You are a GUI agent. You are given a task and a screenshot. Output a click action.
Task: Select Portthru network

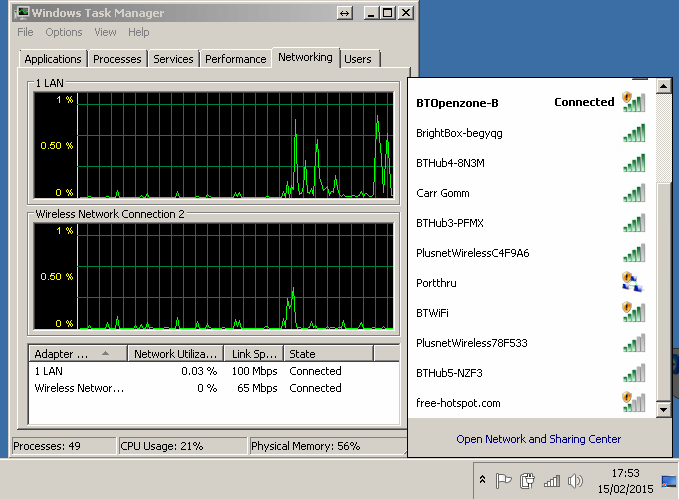531,283
